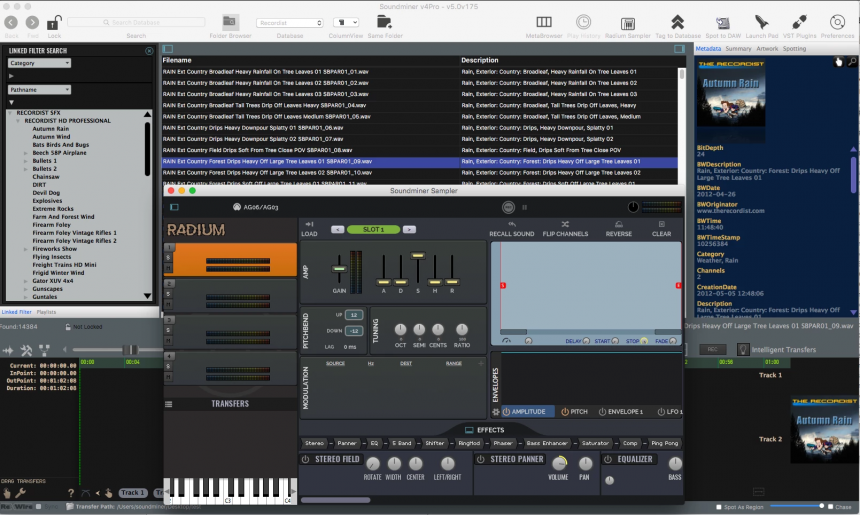
Task: Open Play History clock icon
Action: click(583, 22)
